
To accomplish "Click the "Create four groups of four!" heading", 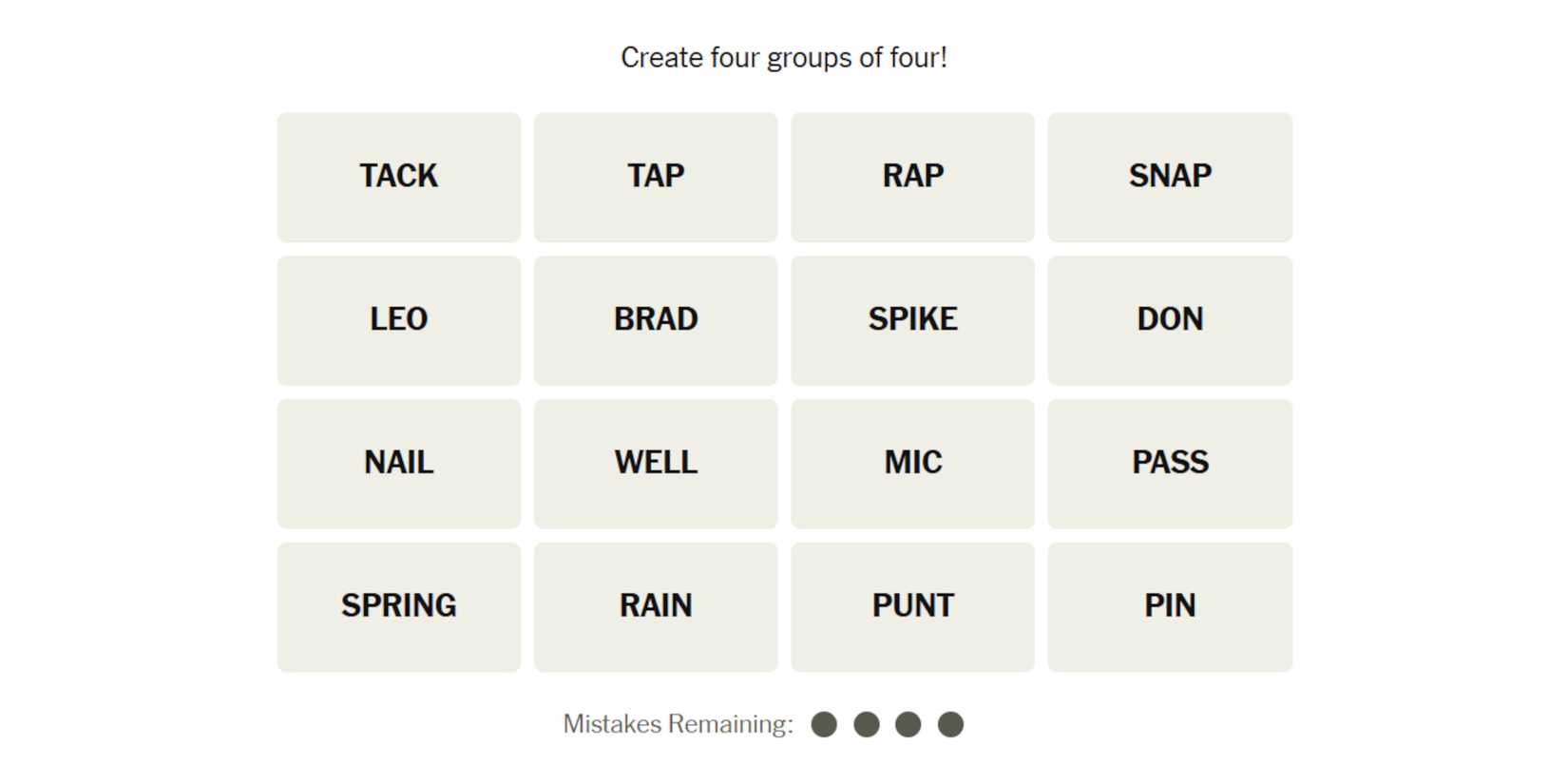I will pos(784,58).
